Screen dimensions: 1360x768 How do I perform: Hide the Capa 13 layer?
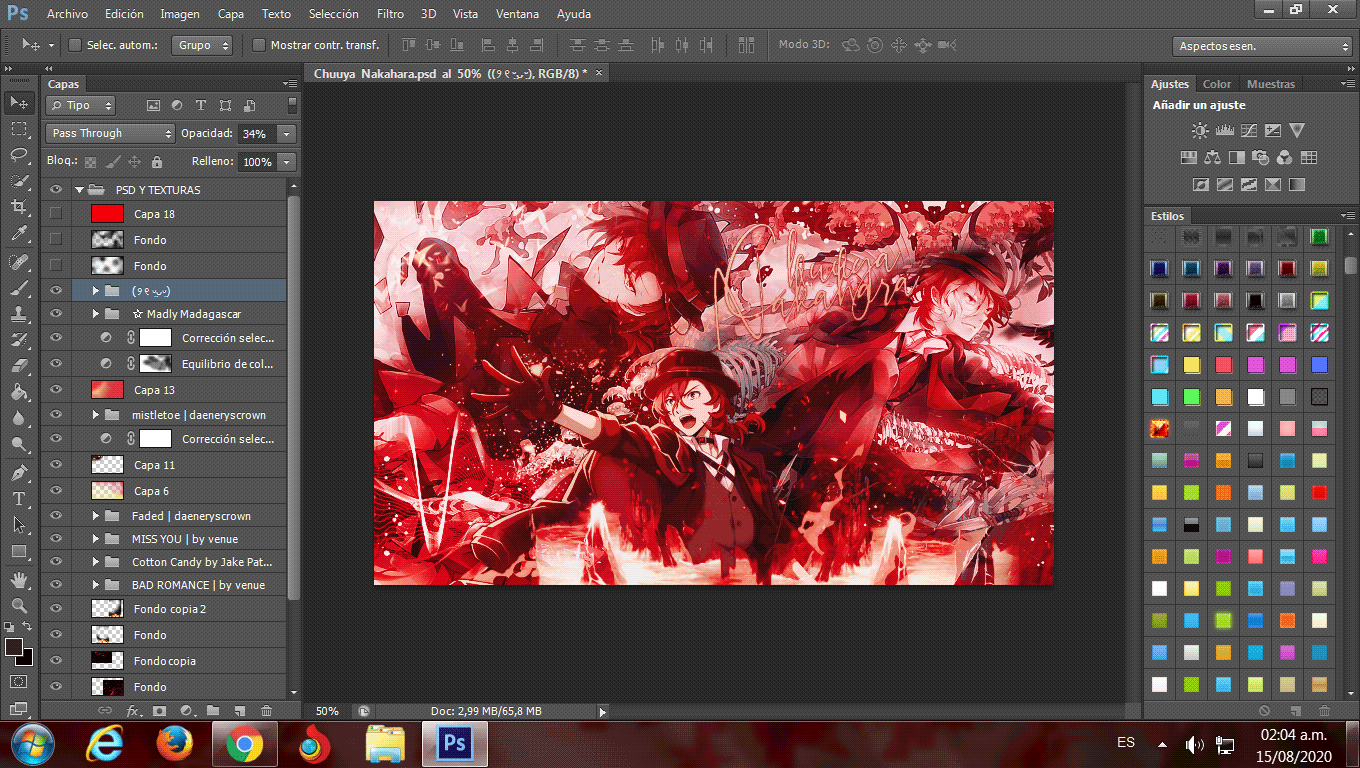tap(56, 390)
